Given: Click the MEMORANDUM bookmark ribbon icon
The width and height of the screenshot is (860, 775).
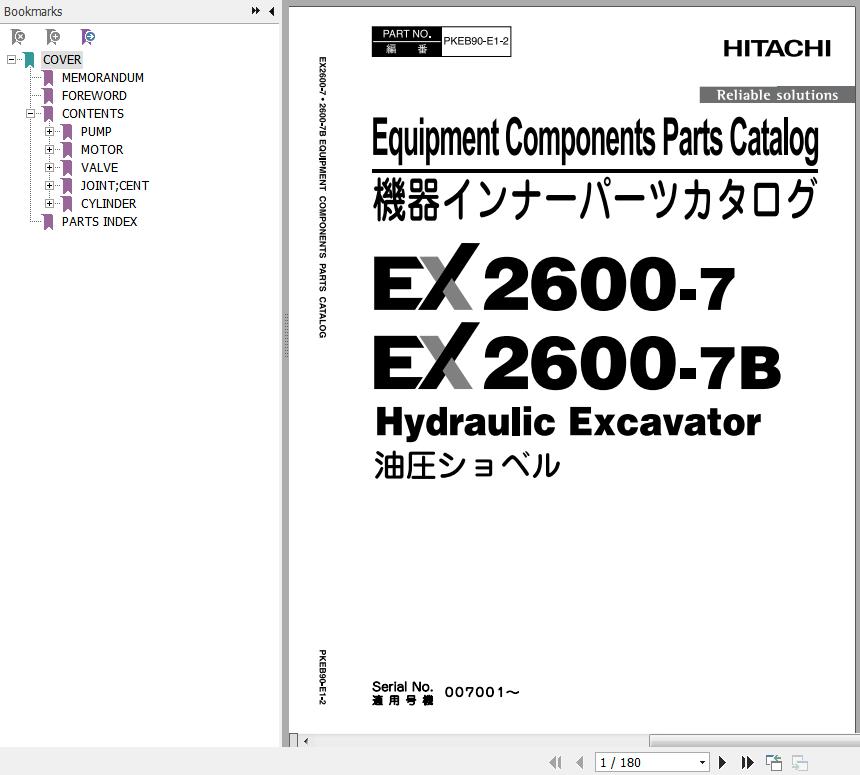Looking at the screenshot, I should 48,78.
